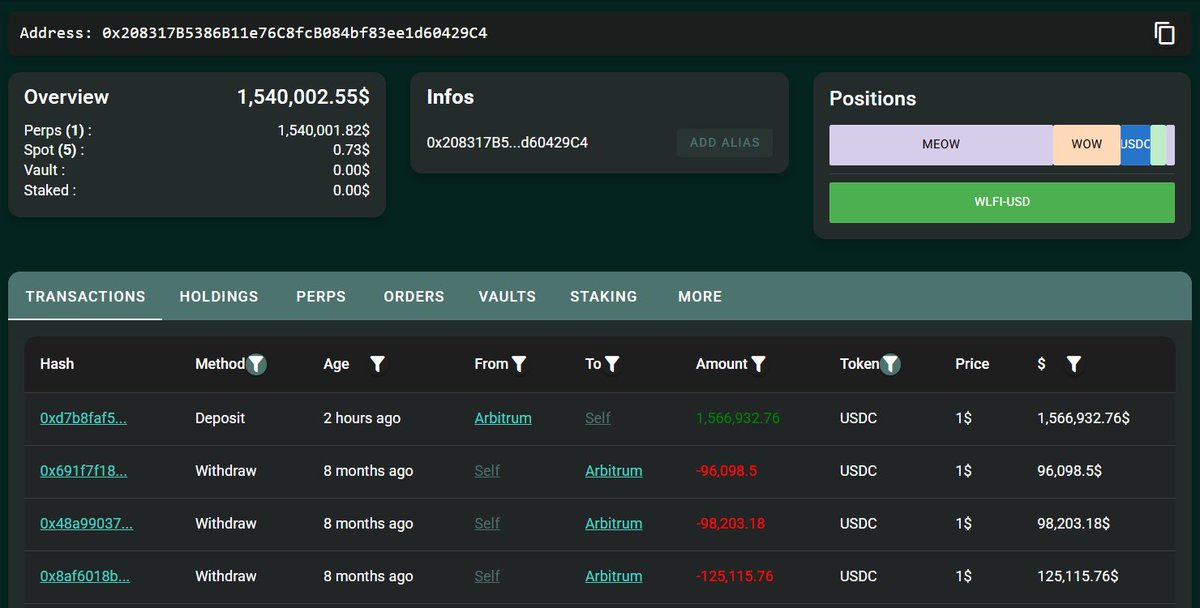Viewport: 1200px width, 608px height.
Task: Open transaction hash 0x8af6018b
Action: click(85, 577)
